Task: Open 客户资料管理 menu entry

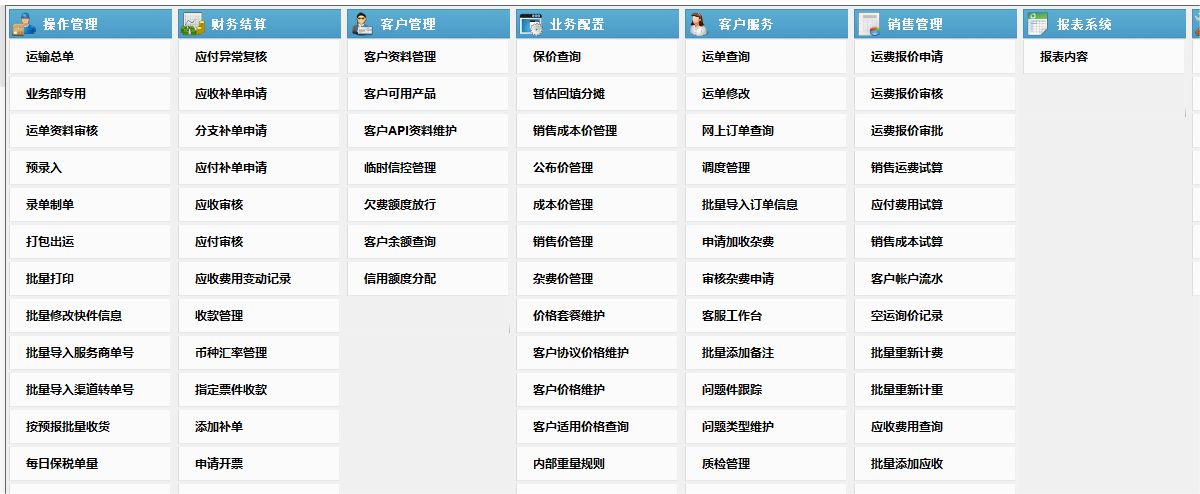Action: (x=400, y=57)
